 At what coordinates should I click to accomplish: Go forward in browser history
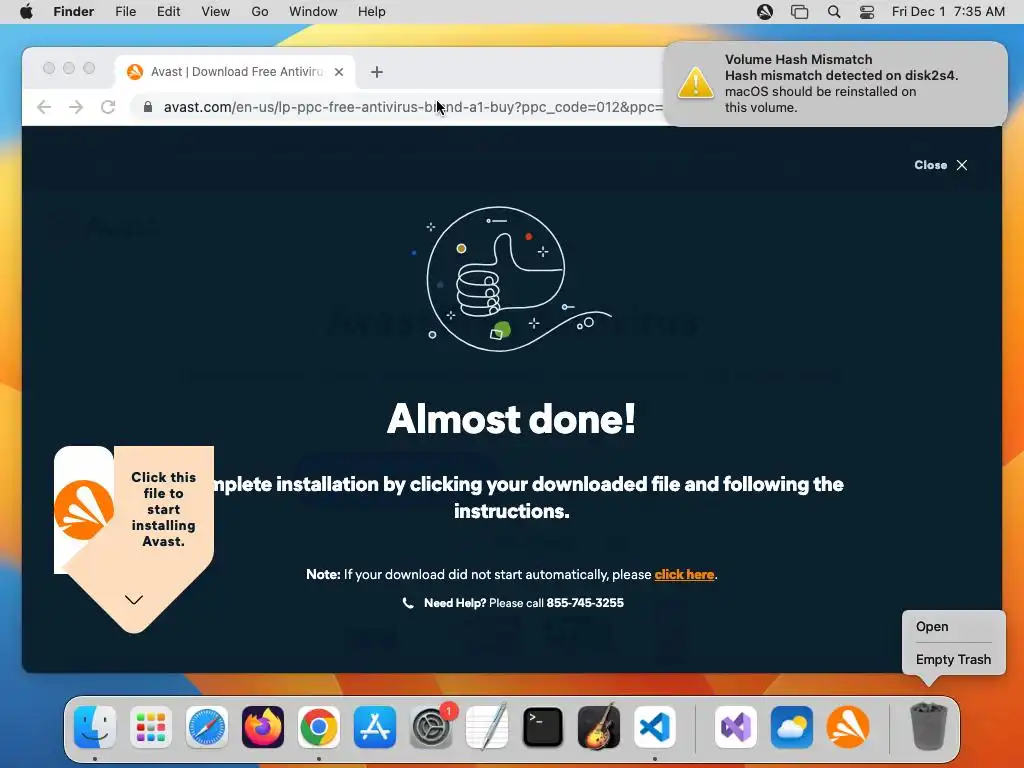[x=76, y=107]
